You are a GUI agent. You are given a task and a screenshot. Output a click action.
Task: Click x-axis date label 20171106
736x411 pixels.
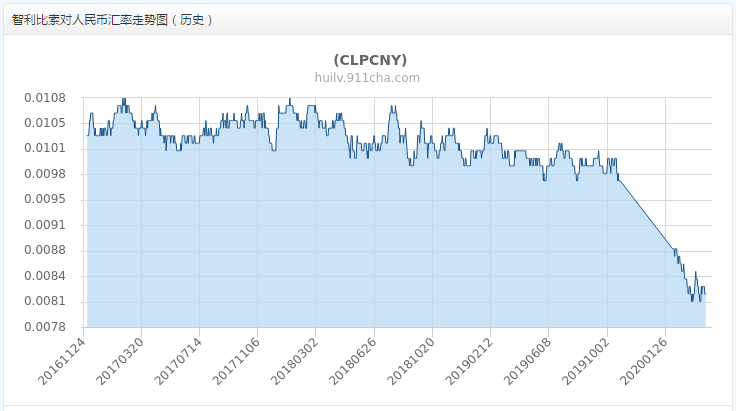pos(236,361)
